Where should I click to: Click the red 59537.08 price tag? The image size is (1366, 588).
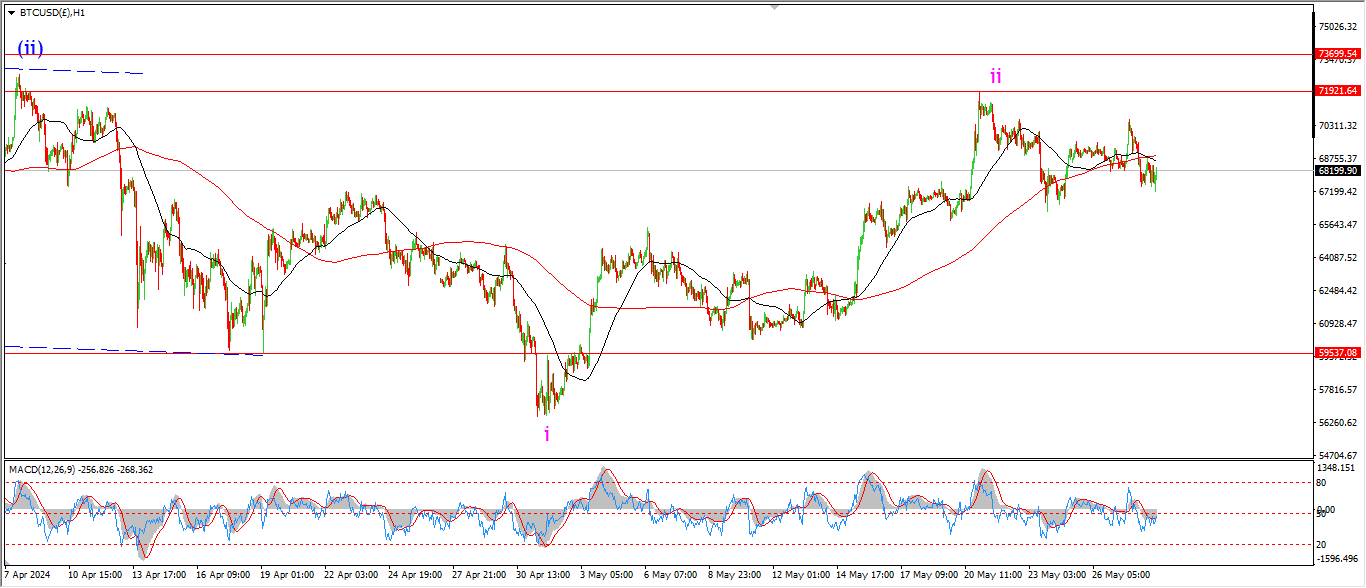coord(1338,353)
